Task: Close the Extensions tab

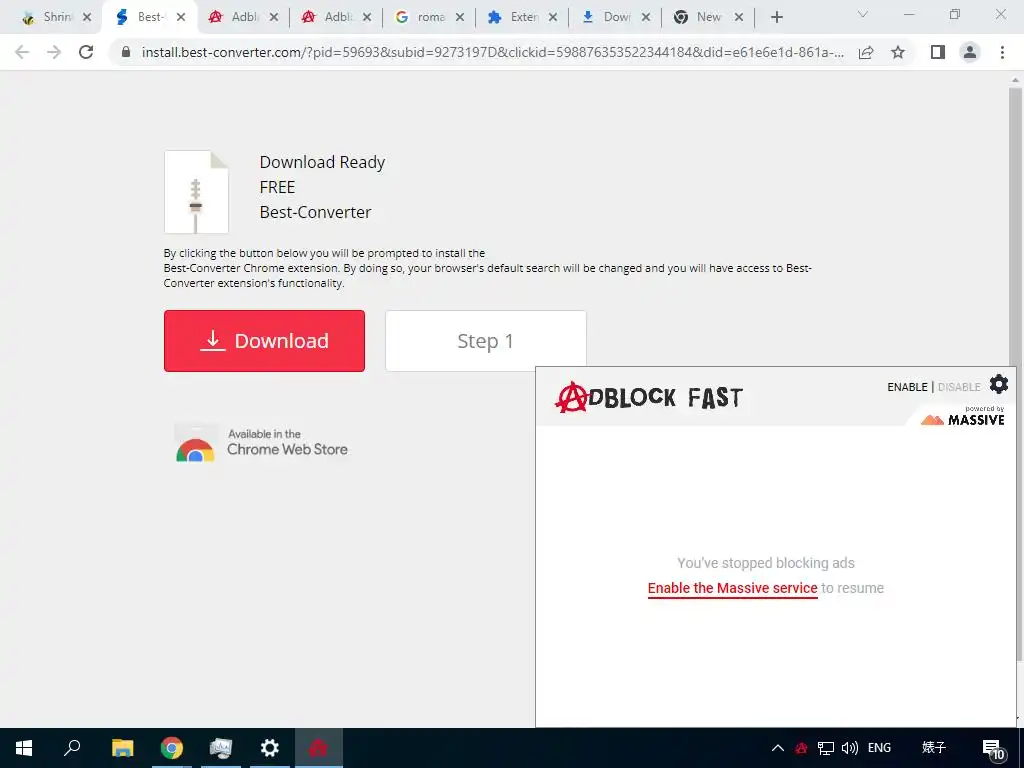Action: pos(553,18)
